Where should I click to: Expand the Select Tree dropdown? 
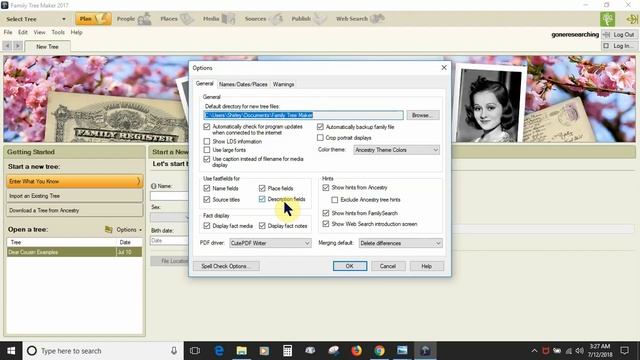[36, 19]
